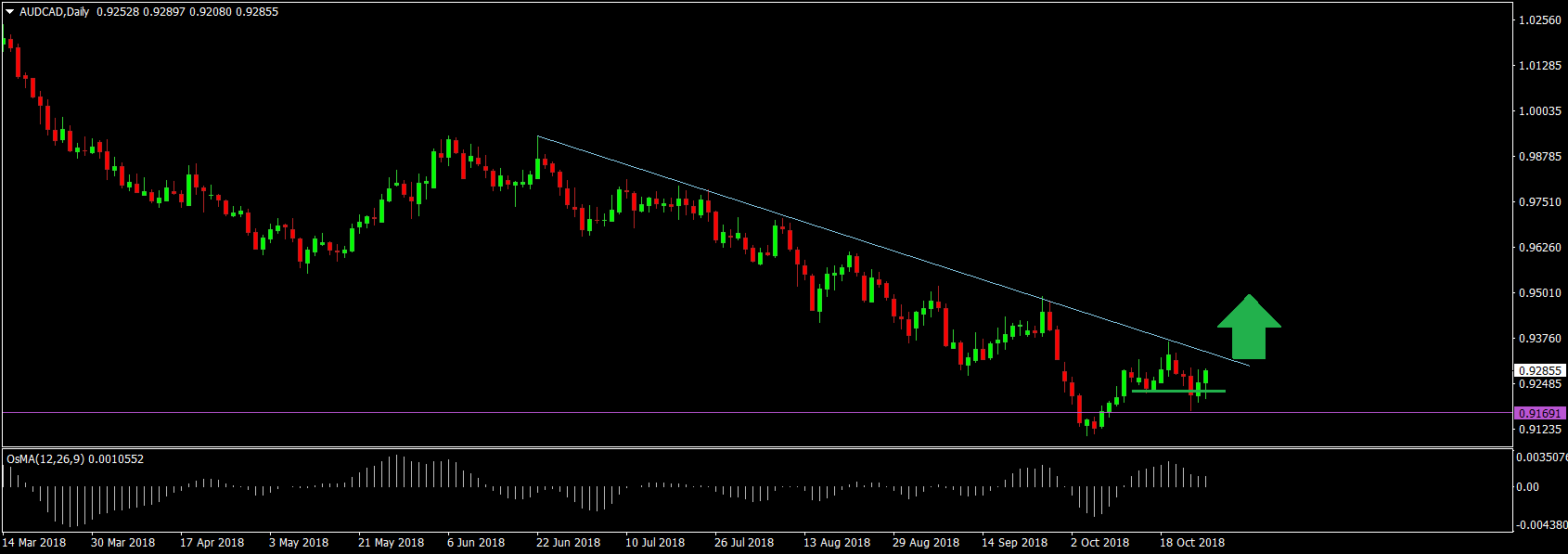Click the 17 Apr 2018 date label

212,543
